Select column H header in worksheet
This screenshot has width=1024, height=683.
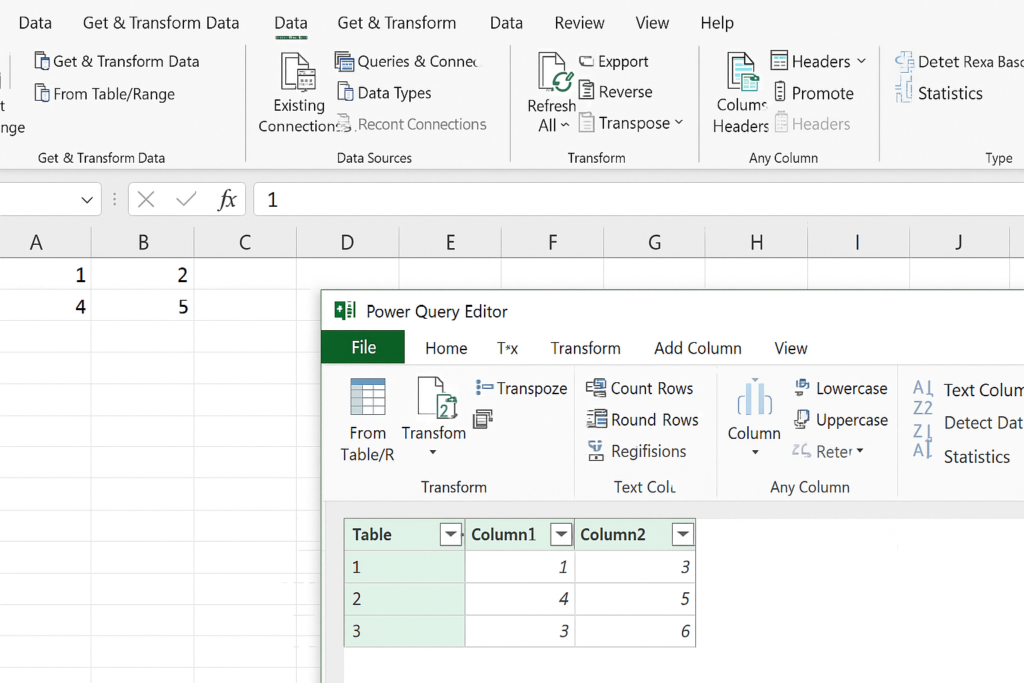click(x=756, y=243)
